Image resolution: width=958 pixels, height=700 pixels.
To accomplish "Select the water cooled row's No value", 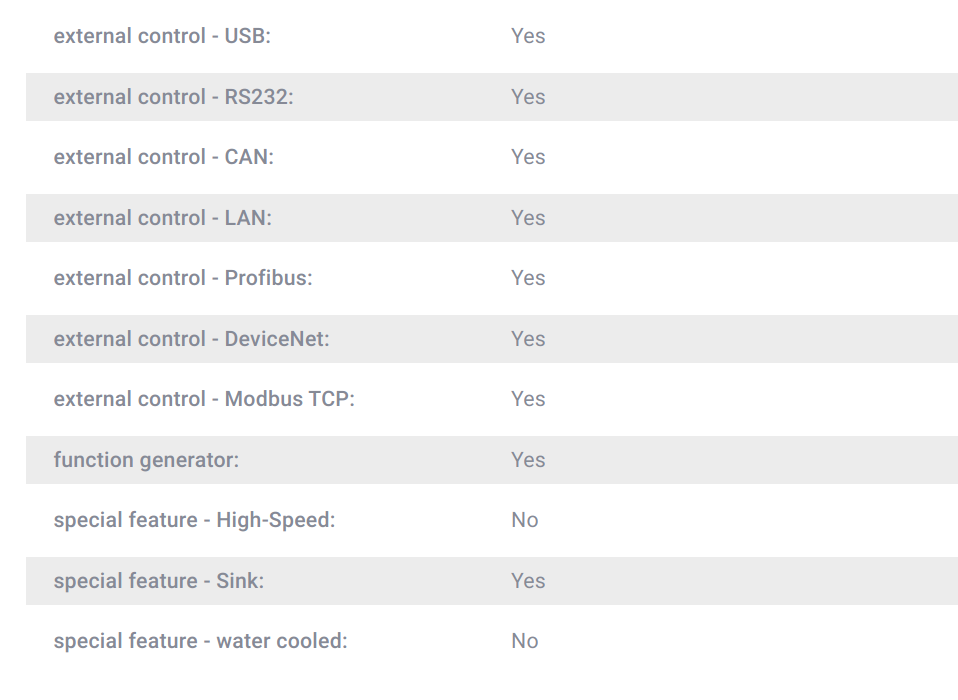I will (524, 641).
